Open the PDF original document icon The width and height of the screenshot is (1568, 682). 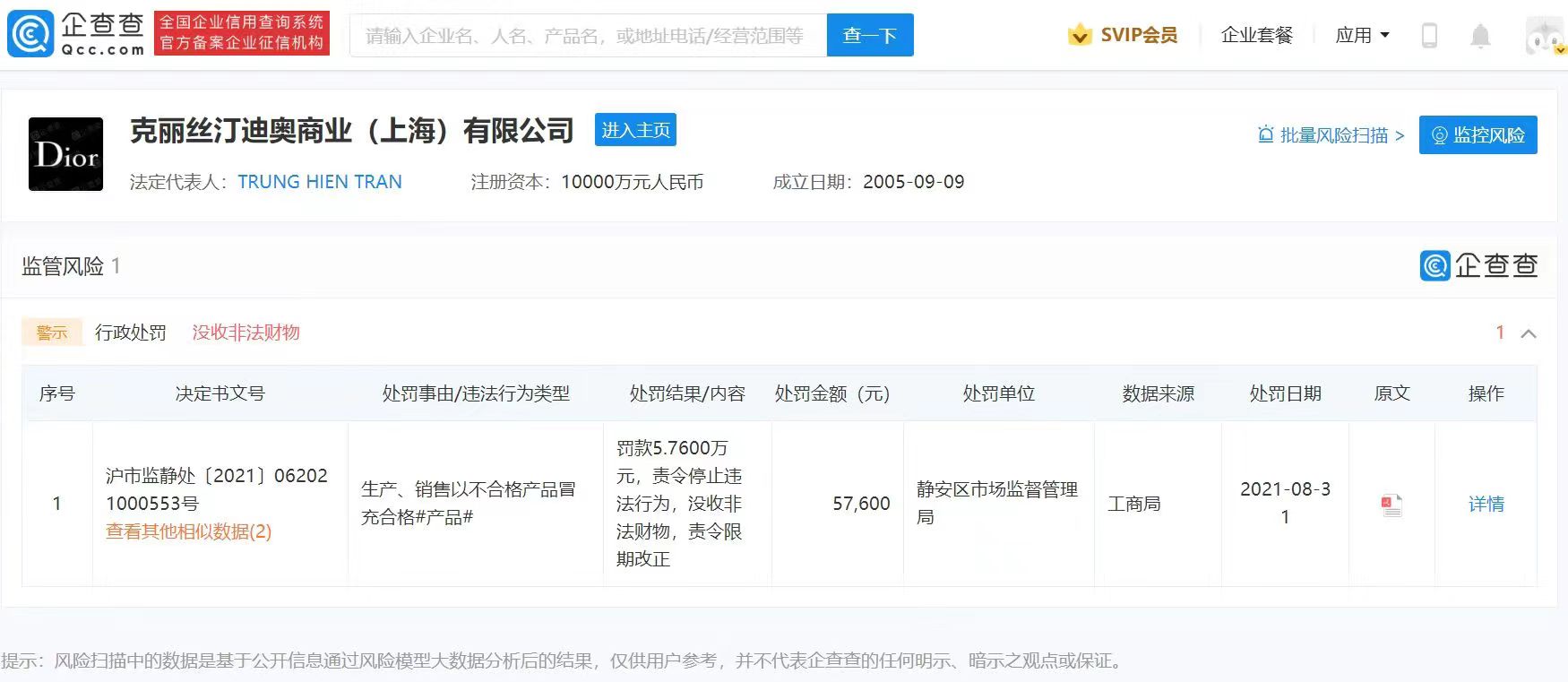click(1391, 505)
